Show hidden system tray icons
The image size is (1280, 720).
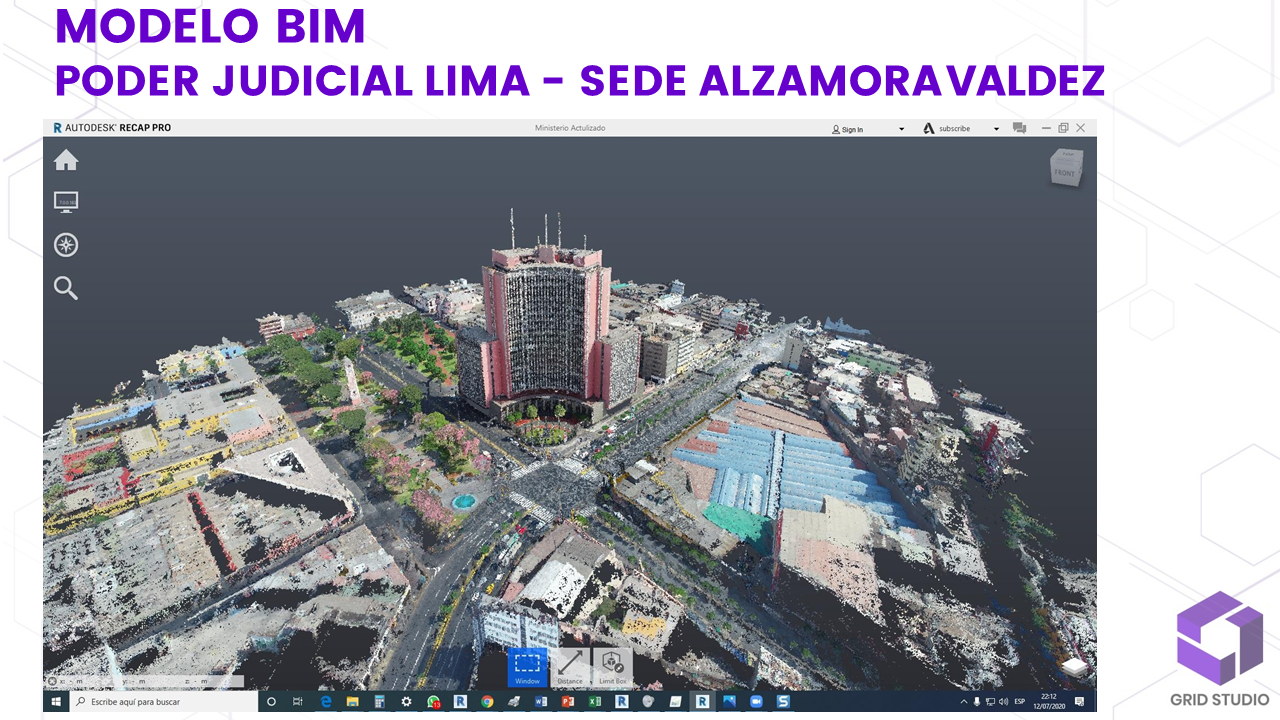pyautogui.click(x=964, y=702)
